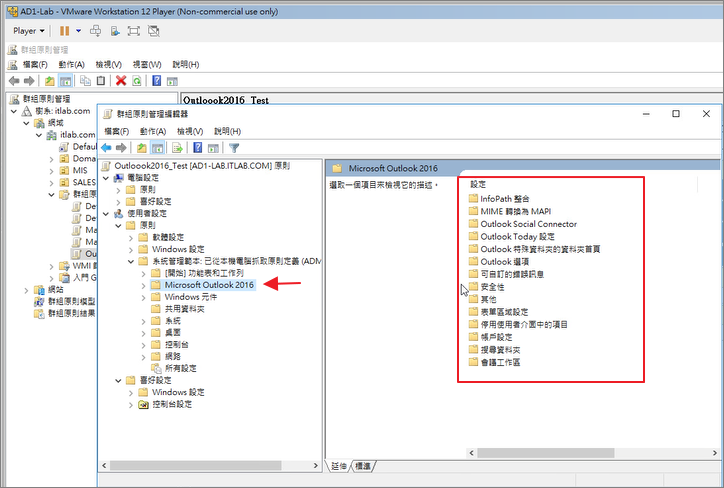The height and width of the screenshot is (488, 724).
Task: Expand the 網路 node in editor tree
Action: coord(144,357)
